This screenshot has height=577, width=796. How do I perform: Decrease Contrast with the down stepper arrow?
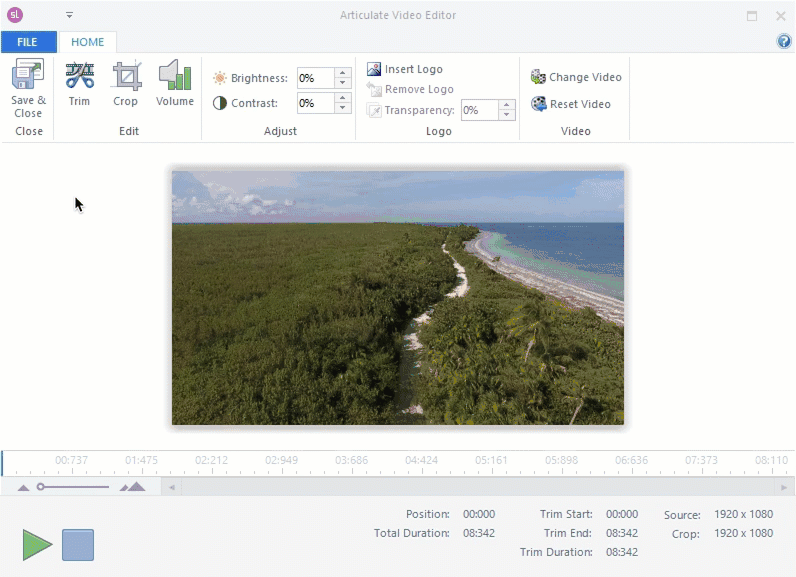point(343,108)
